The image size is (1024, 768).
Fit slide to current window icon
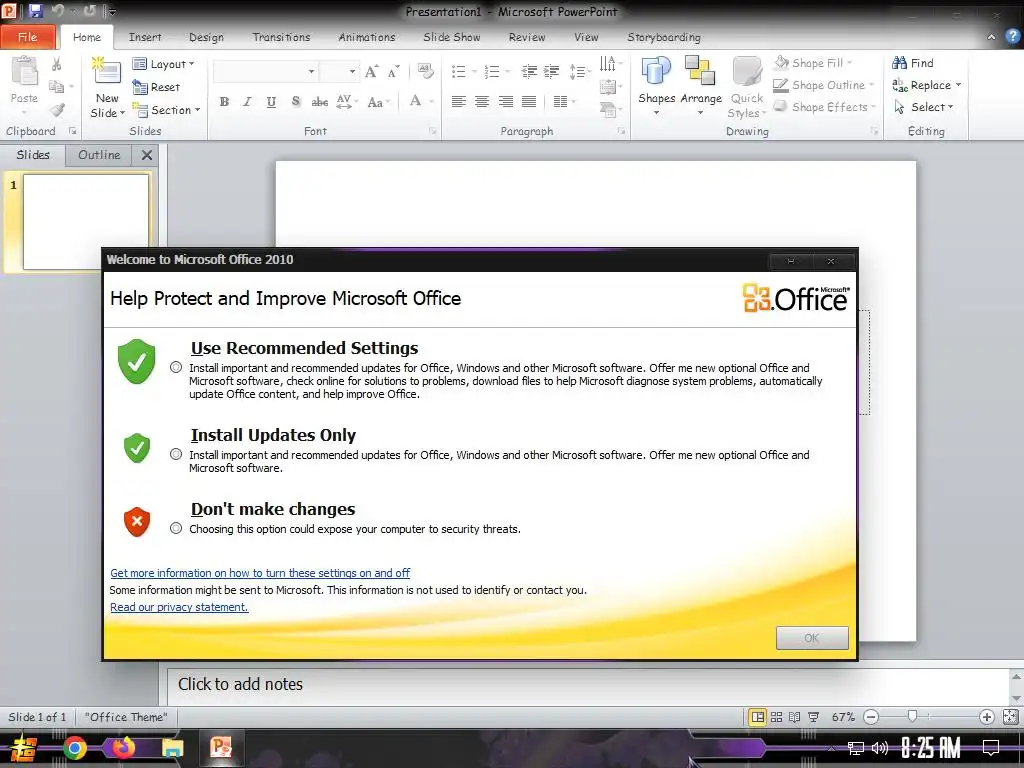coord(1010,717)
